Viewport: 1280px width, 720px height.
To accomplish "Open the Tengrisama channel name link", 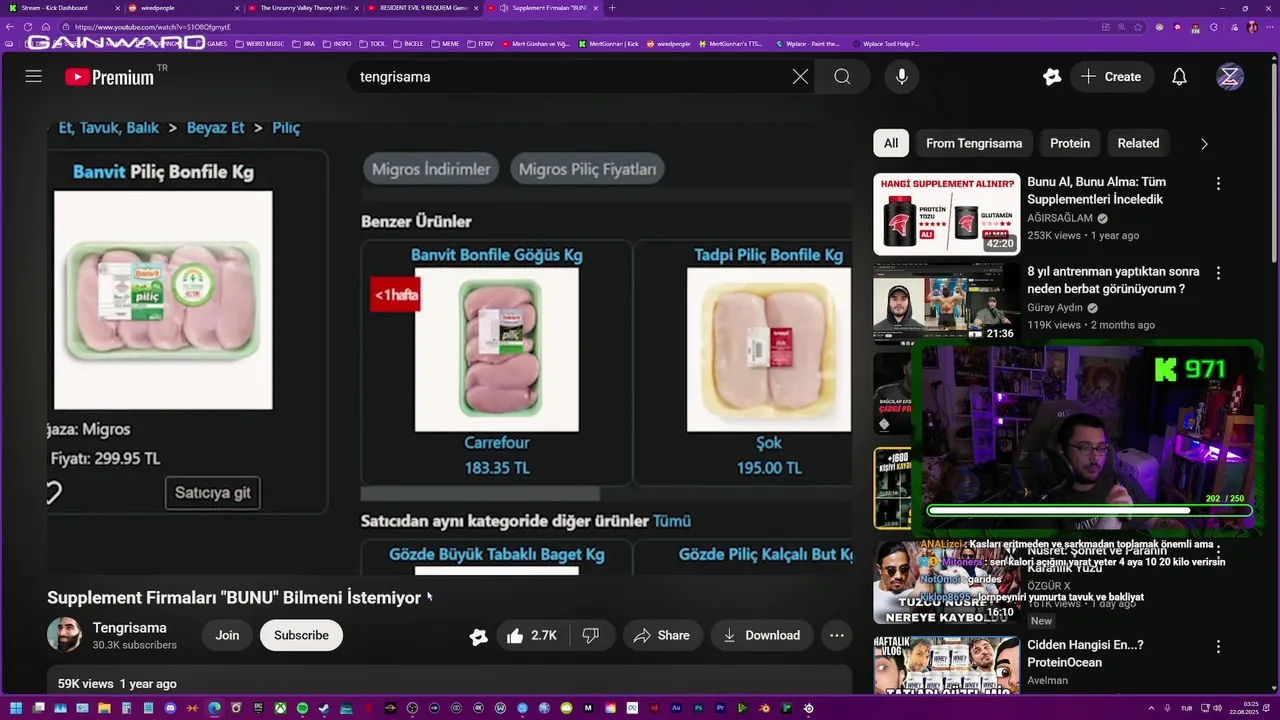I will pos(130,628).
